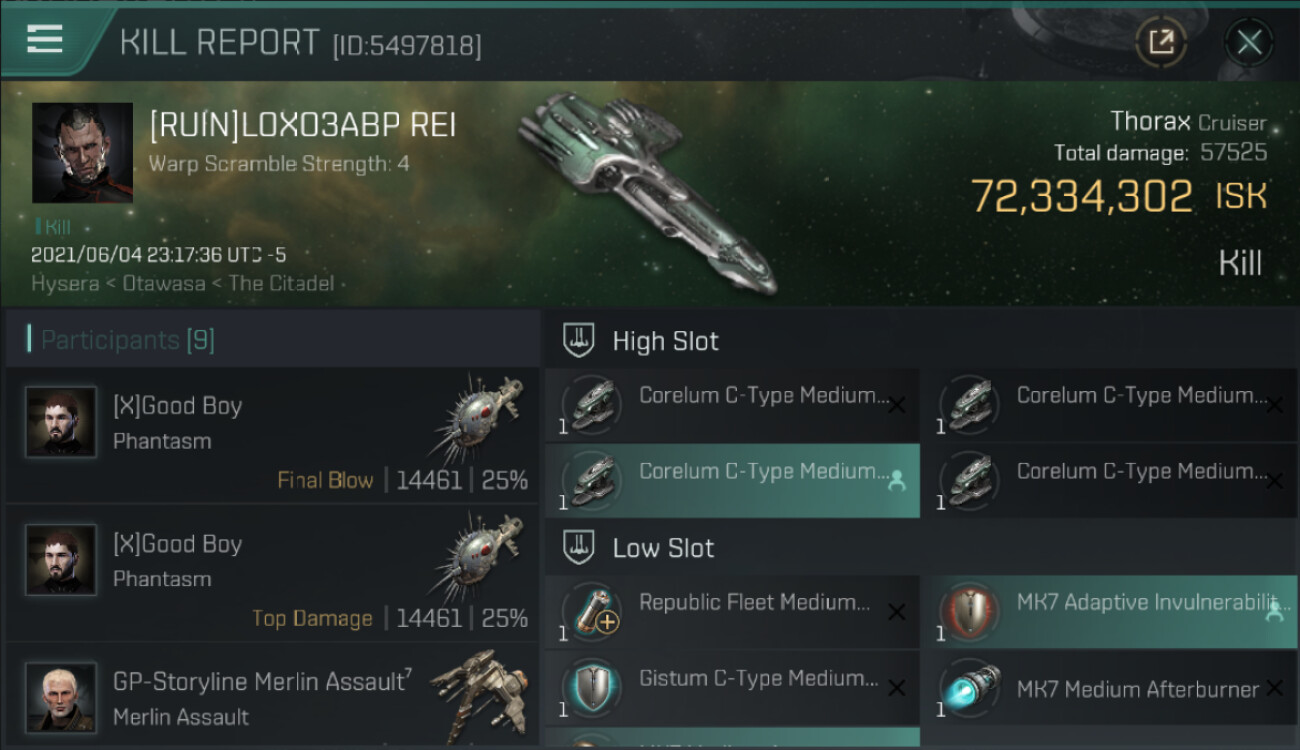Close the kill report window
Image resolution: width=1300 pixels, height=750 pixels.
(1249, 42)
